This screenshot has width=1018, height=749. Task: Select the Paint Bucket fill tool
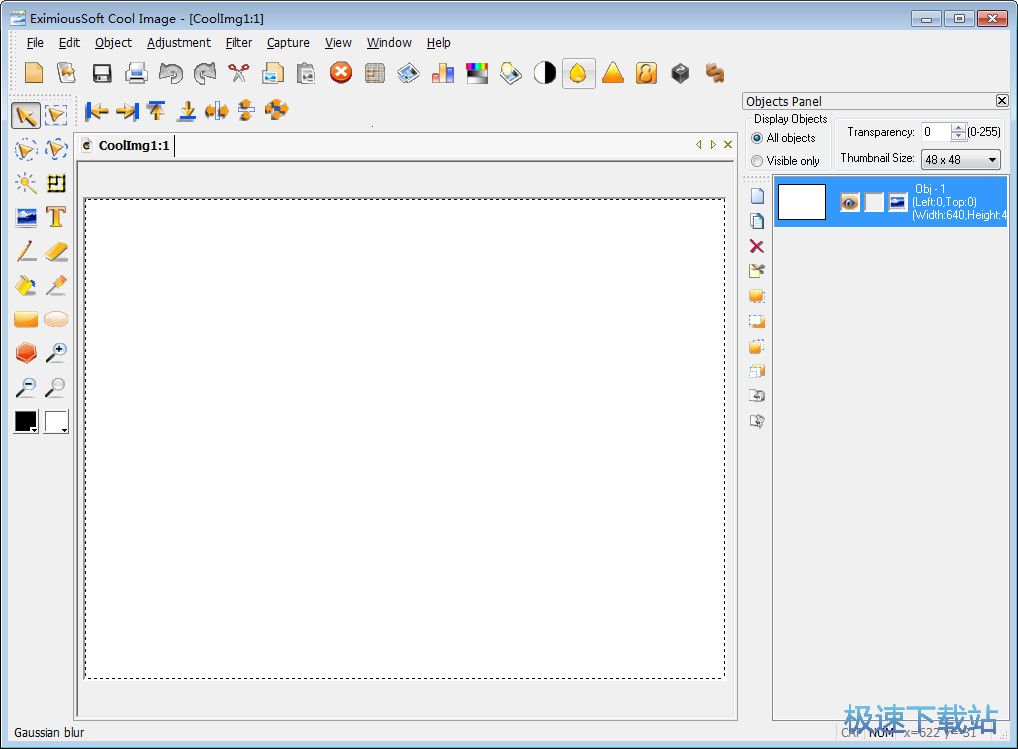(26, 286)
